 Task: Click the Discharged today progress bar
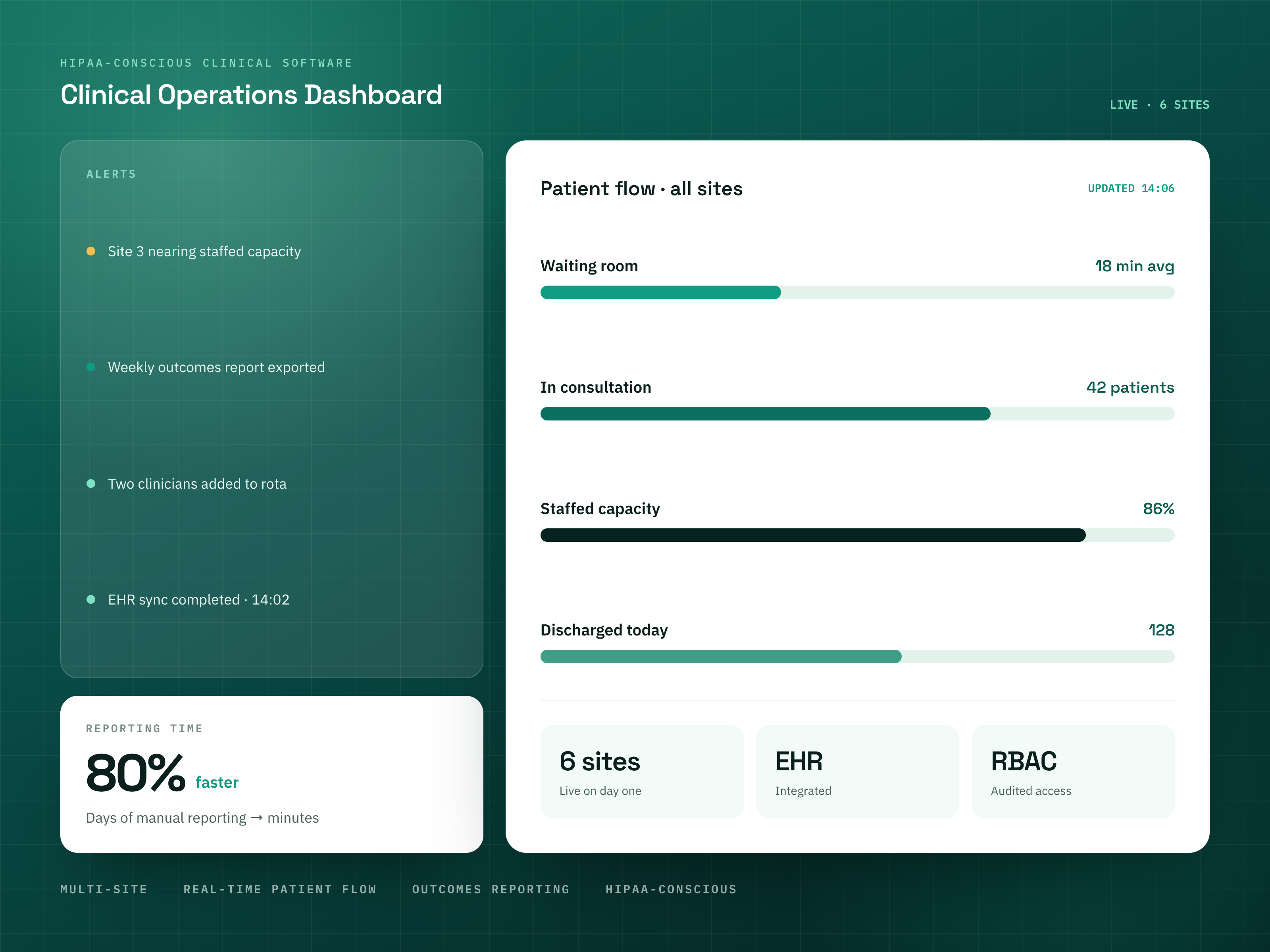coord(857,656)
